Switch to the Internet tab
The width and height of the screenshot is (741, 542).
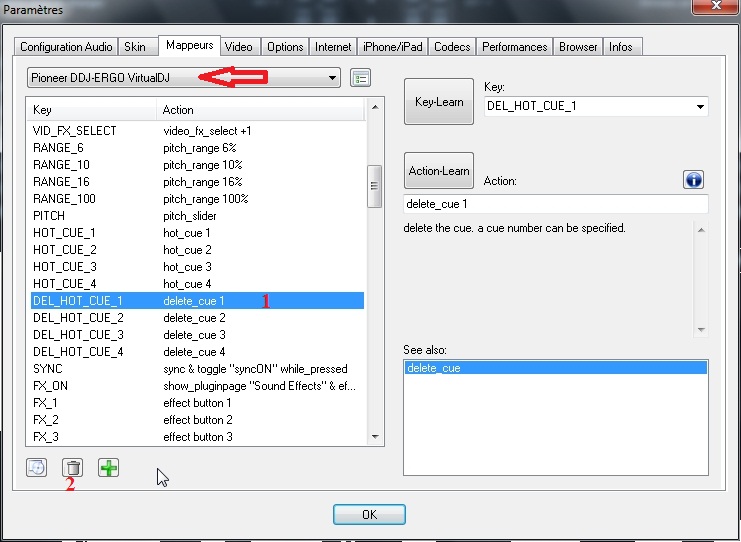click(x=333, y=47)
